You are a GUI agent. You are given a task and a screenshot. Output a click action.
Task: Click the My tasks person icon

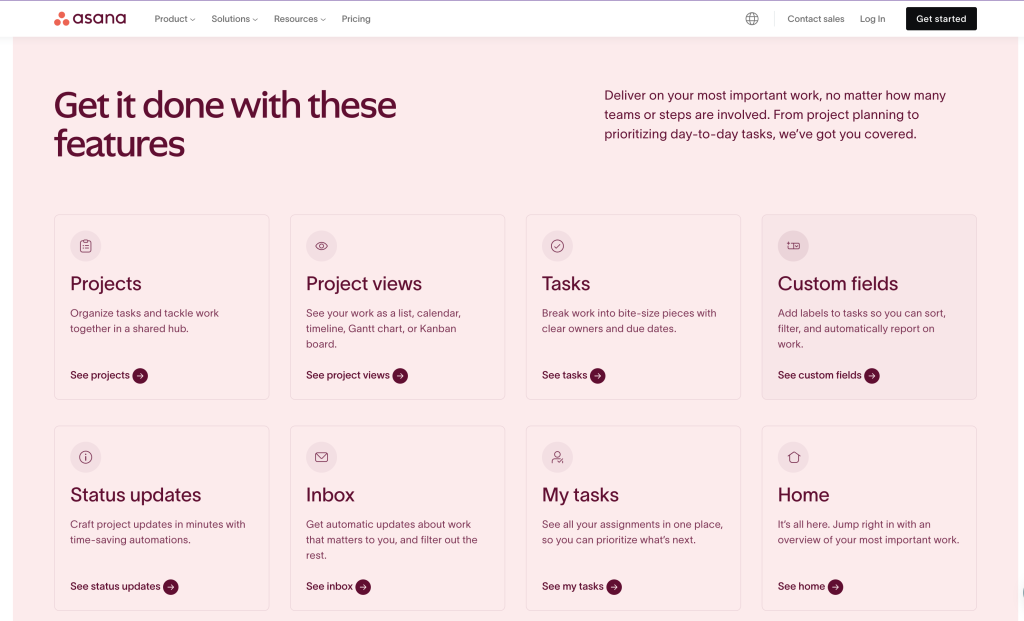click(558, 457)
